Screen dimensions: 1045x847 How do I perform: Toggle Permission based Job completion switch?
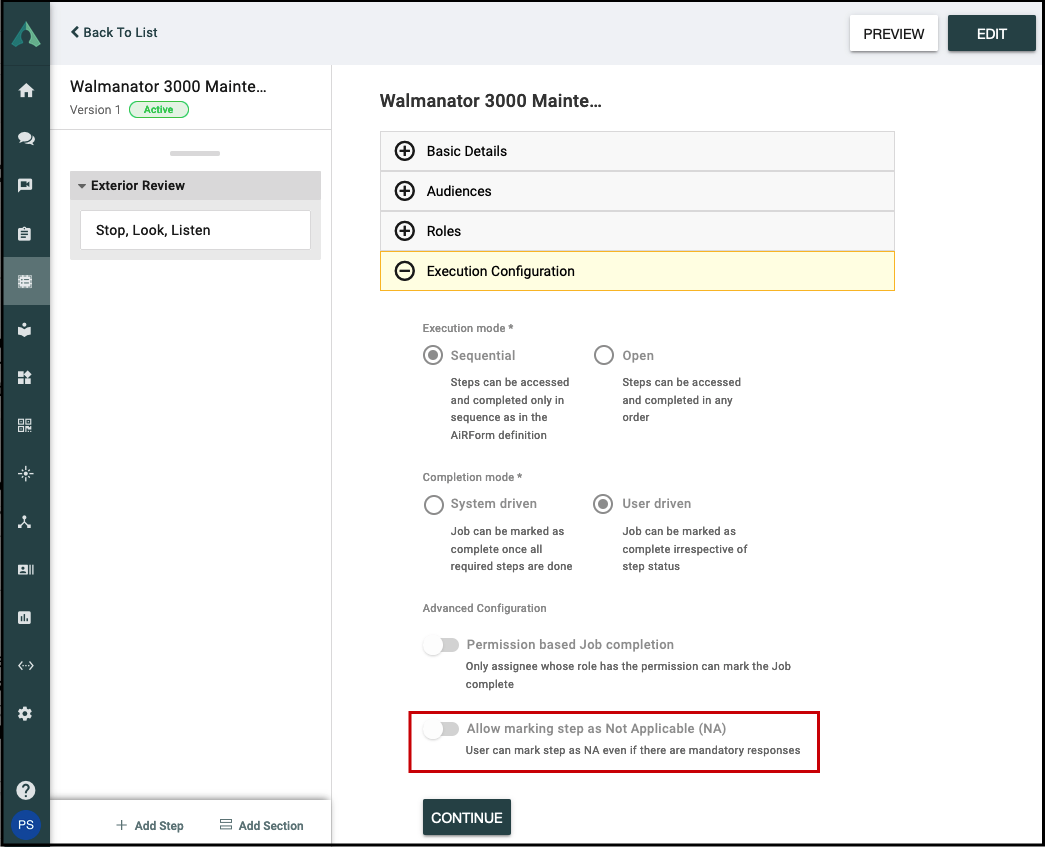pyautogui.click(x=441, y=645)
